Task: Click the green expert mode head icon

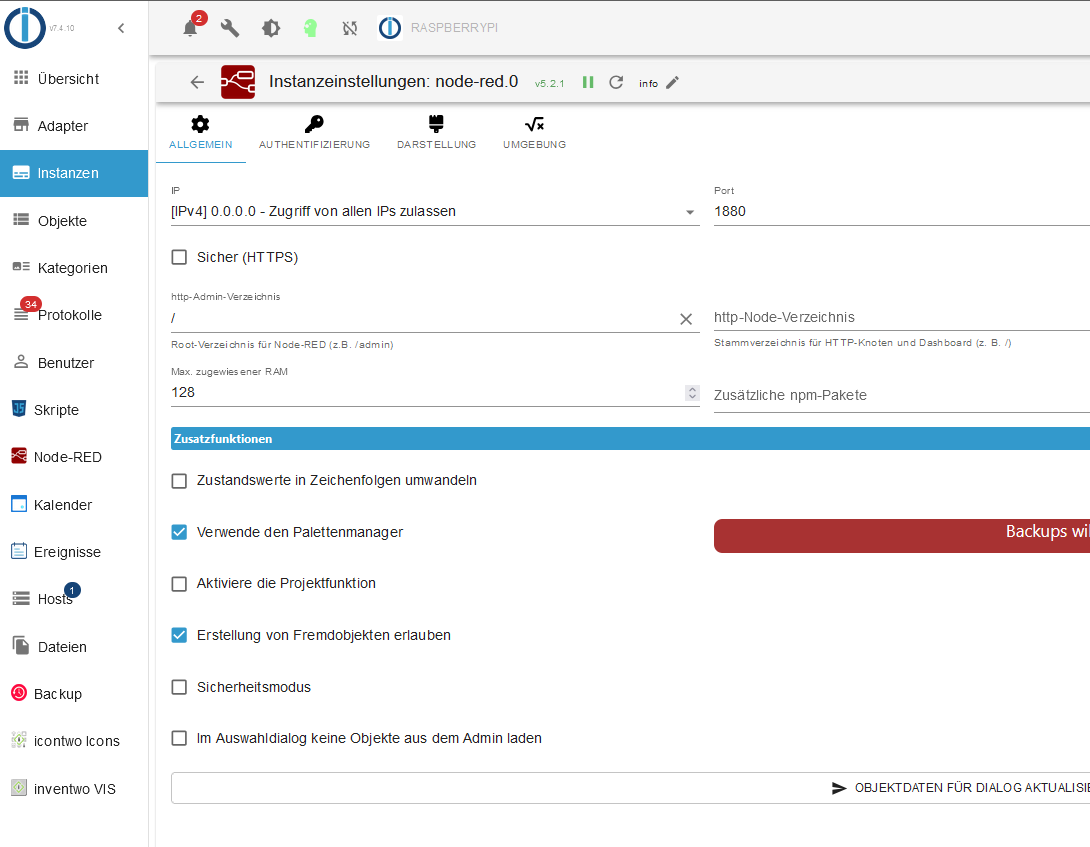Action: point(311,28)
